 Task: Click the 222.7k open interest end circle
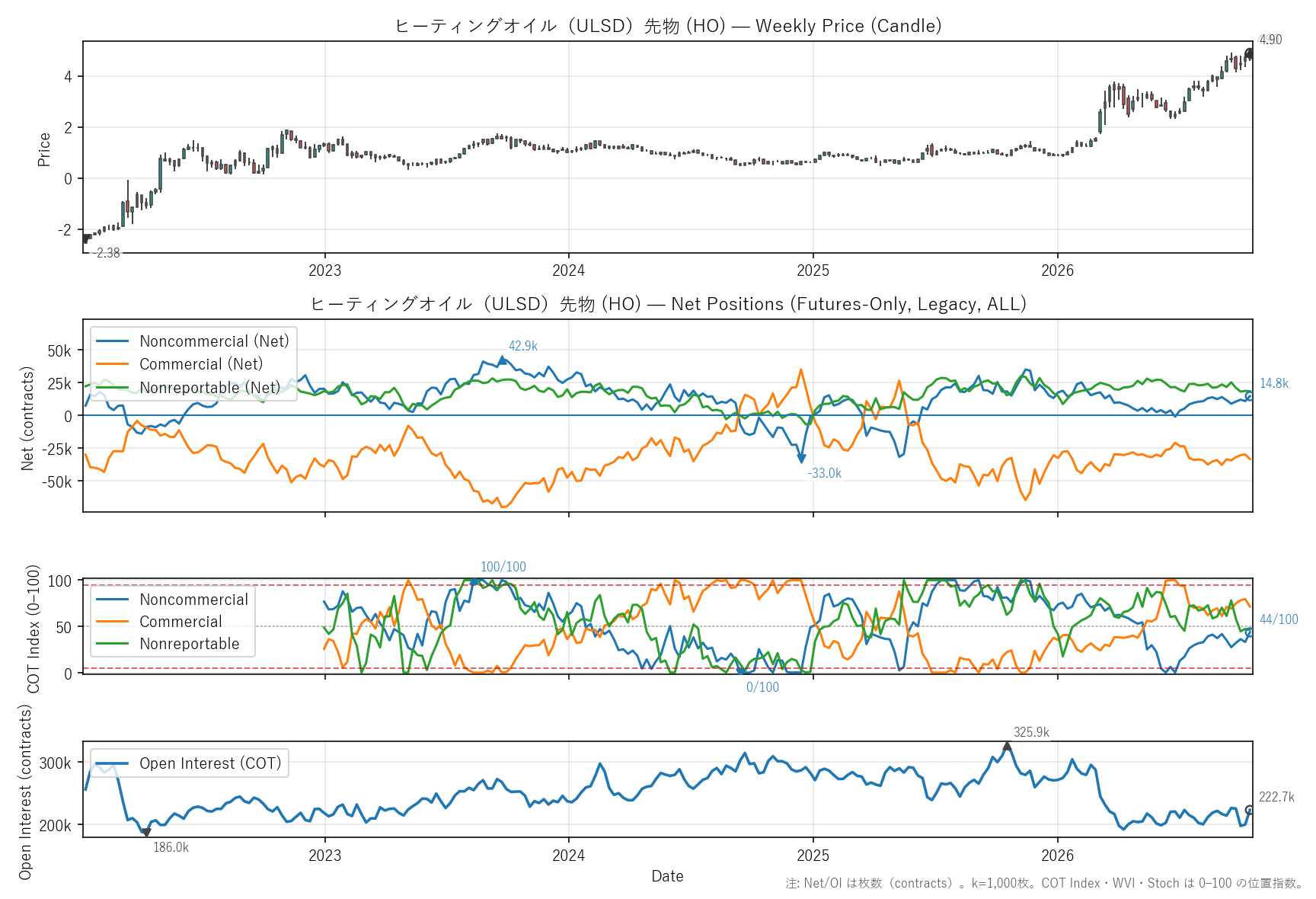coord(1249,810)
